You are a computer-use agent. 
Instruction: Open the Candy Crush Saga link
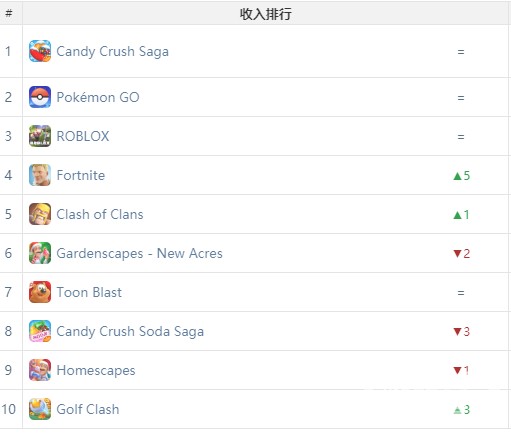[x=113, y=52]
